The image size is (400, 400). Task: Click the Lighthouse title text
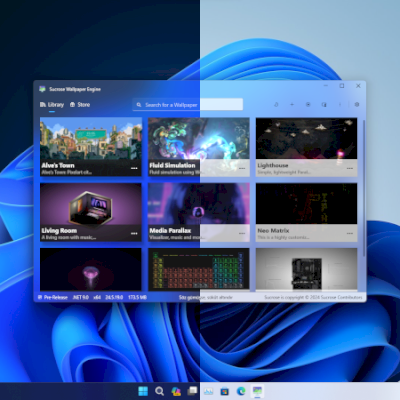pos(273,165)
